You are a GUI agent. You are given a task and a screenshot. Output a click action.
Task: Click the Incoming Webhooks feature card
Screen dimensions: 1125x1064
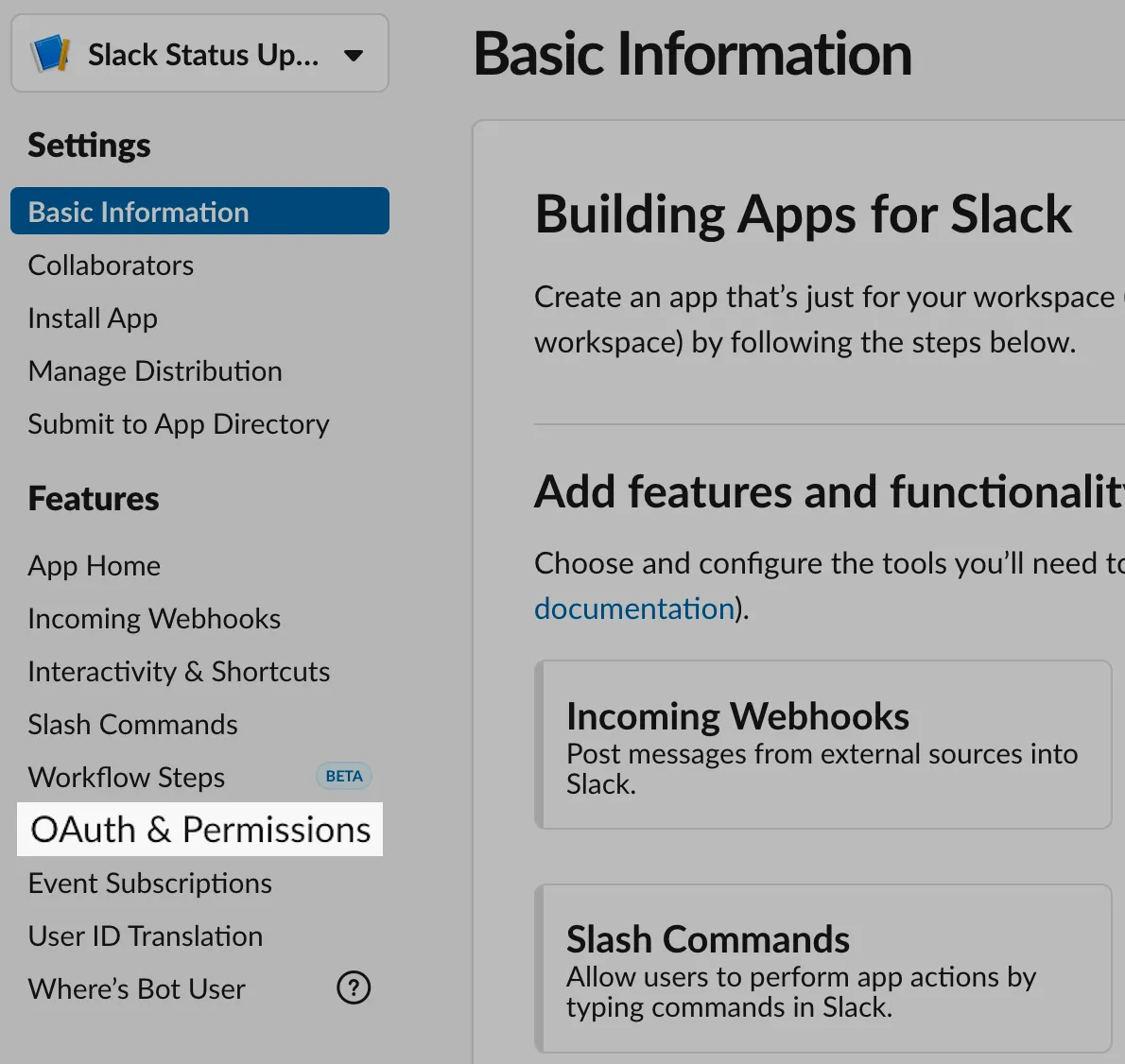coord(823,746)
